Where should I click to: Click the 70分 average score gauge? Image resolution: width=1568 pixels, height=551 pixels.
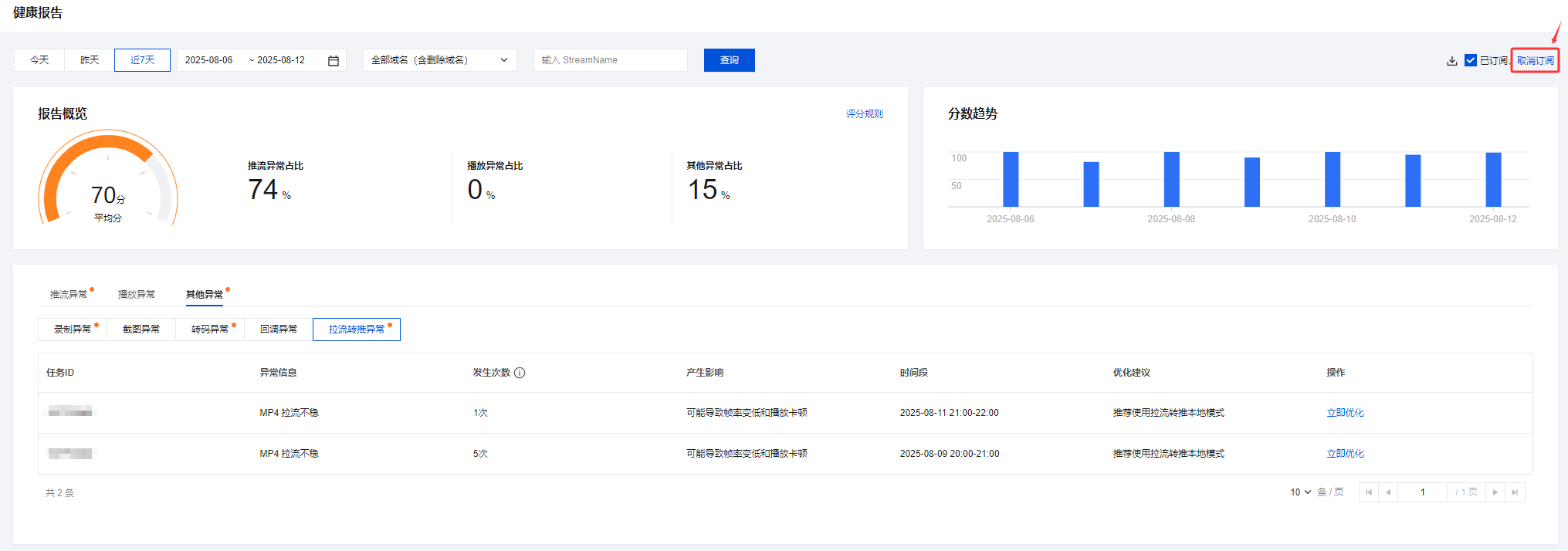(x=108, y=179)
